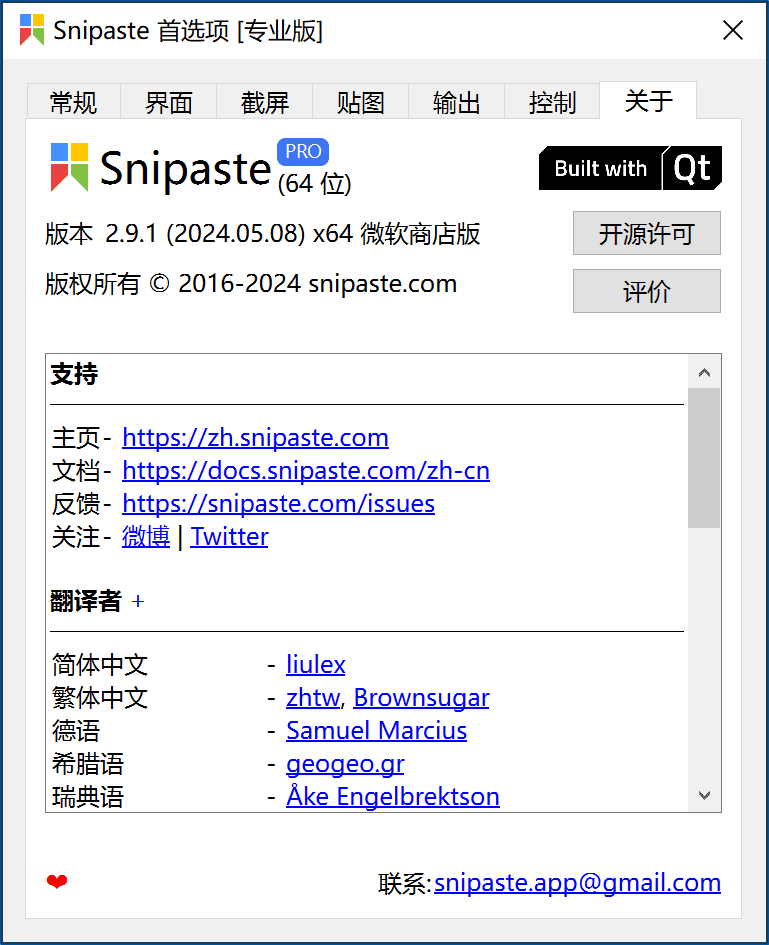Screen dimensions: 769x945
Task: Switch to the 控制 tab
Action: tap(552, 102)
